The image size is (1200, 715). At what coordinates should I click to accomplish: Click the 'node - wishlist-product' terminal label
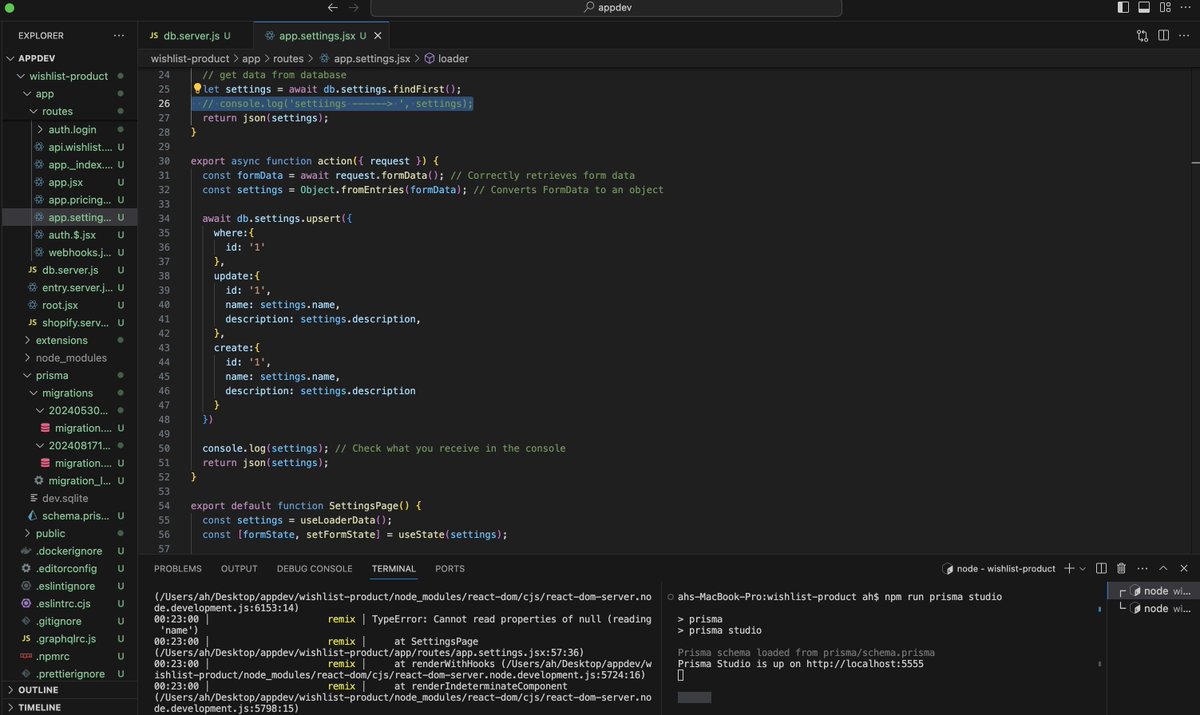(x=999, y=568)
